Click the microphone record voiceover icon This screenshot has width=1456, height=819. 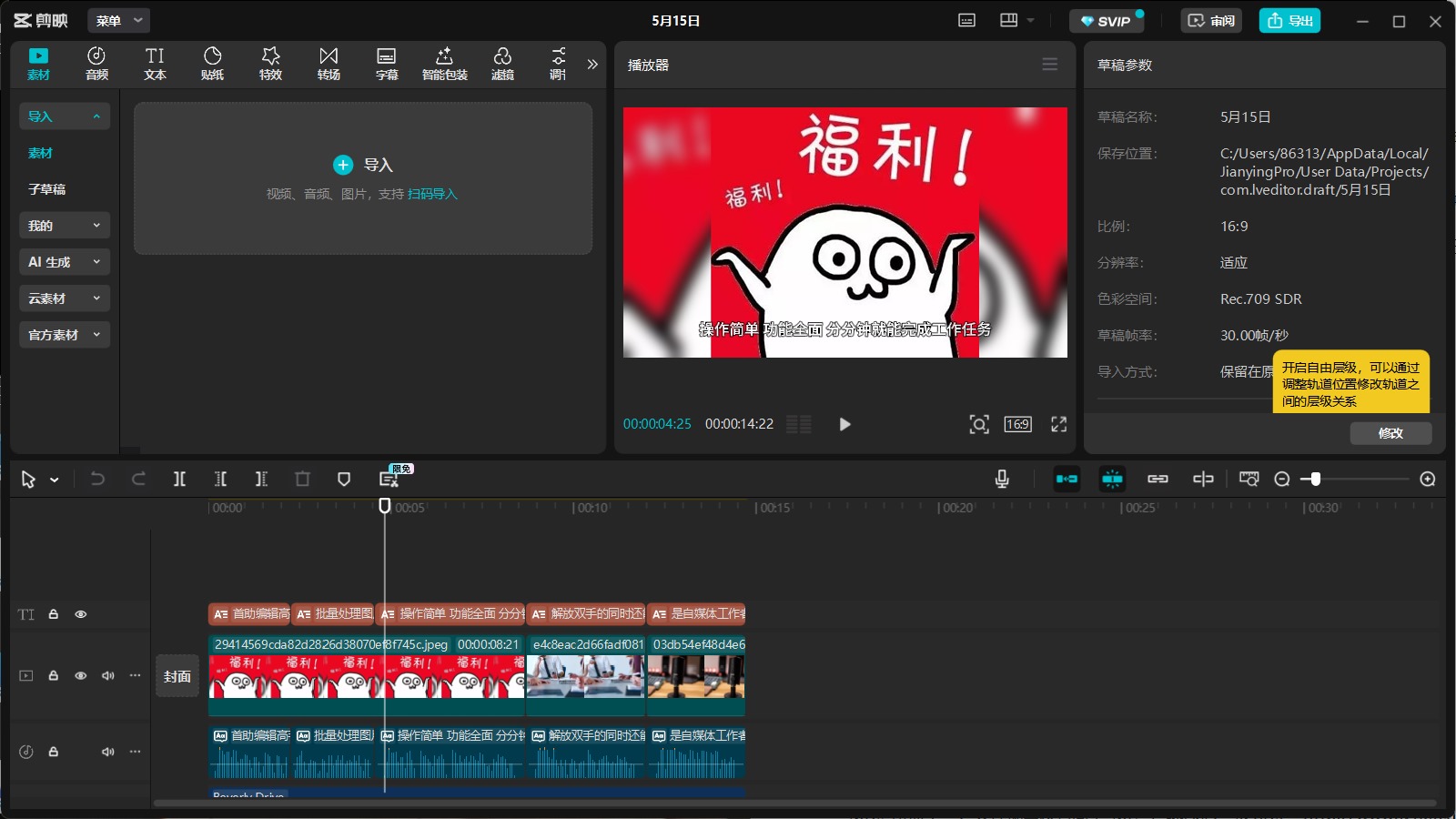pos(1002,479)
